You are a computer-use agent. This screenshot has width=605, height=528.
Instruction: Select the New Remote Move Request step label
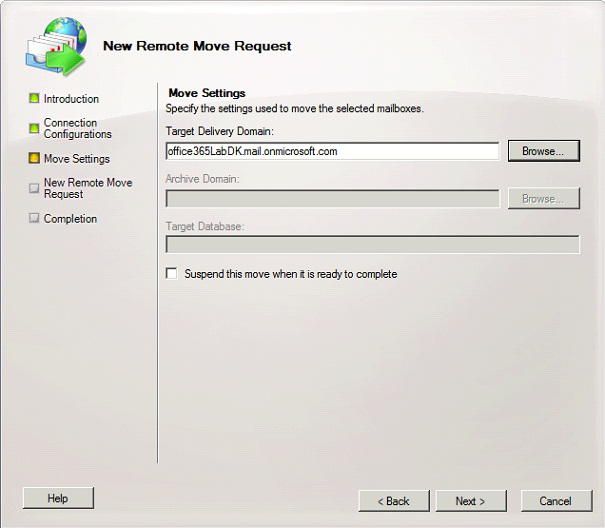click(88, 188)
